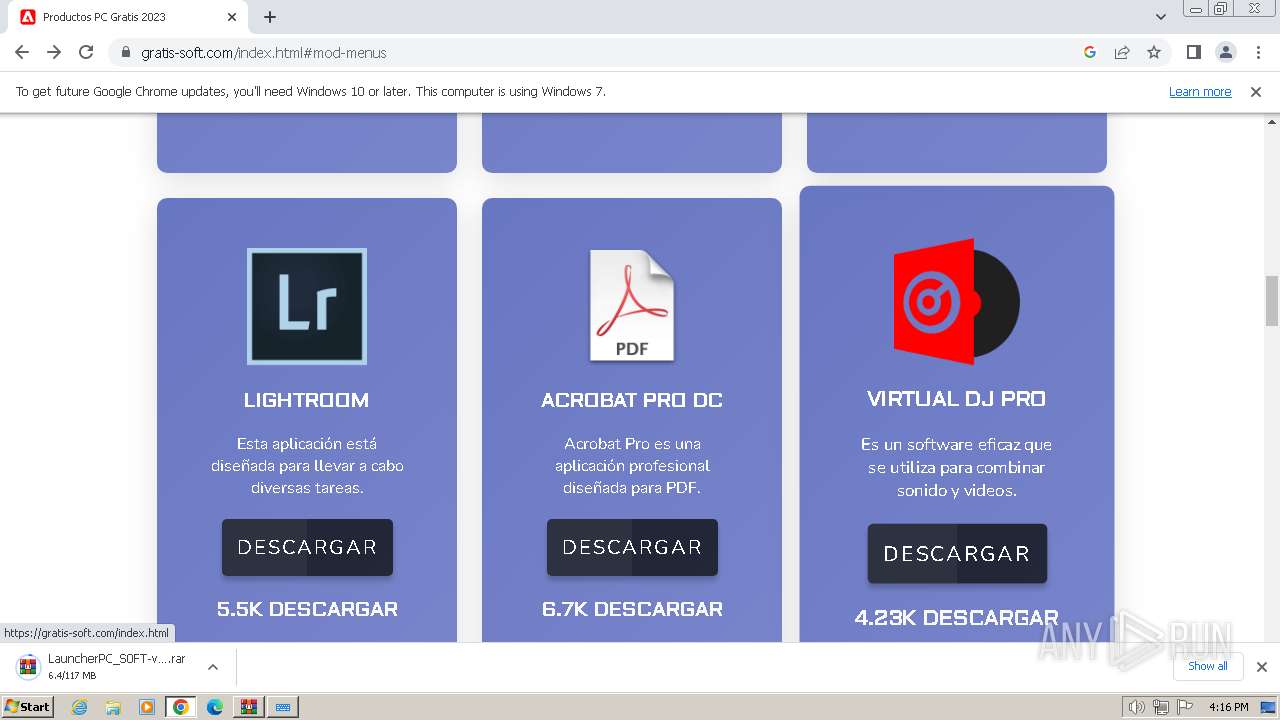
Task: Click the ACROBAT PRO DC heading
Action: [x=632, y=400]
